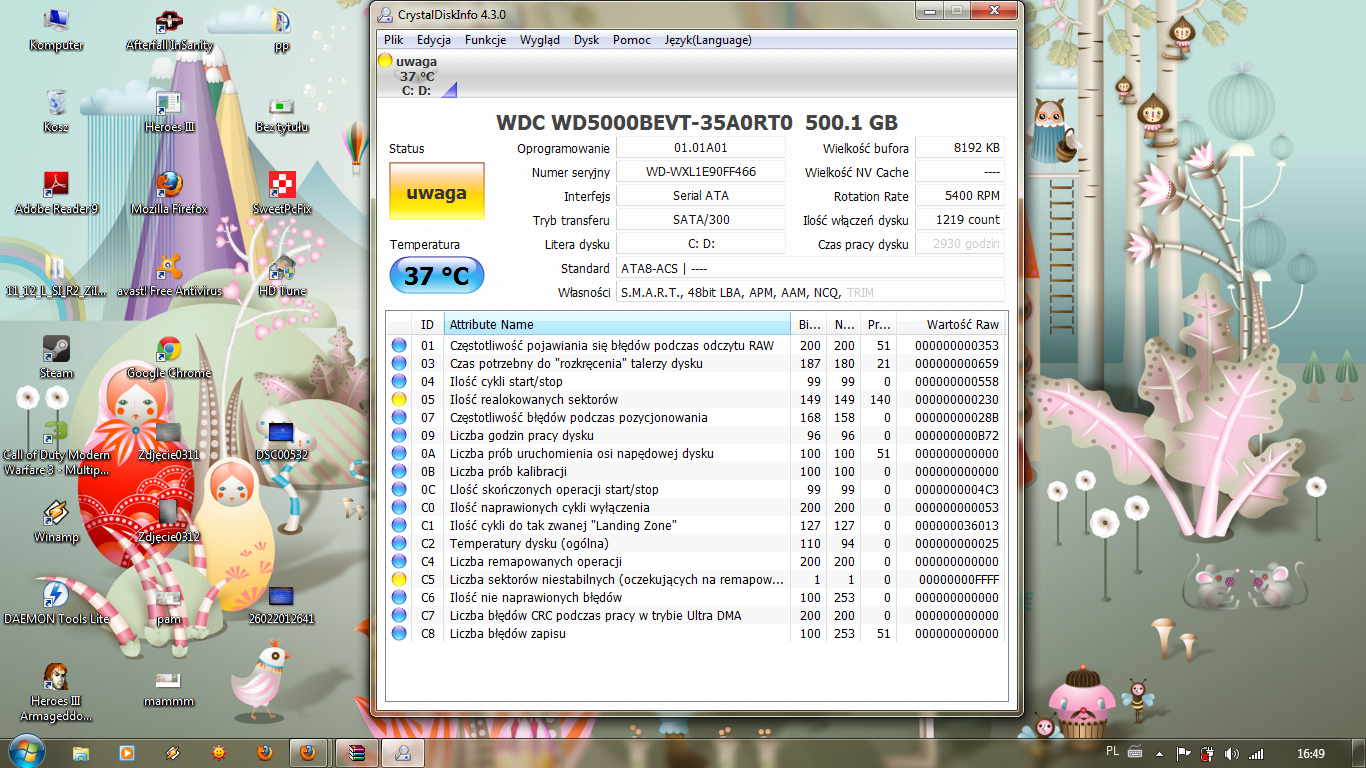The image size is (1366, 768).
Task: Sort by the Attribute Name column header
Action: point(616,324)
